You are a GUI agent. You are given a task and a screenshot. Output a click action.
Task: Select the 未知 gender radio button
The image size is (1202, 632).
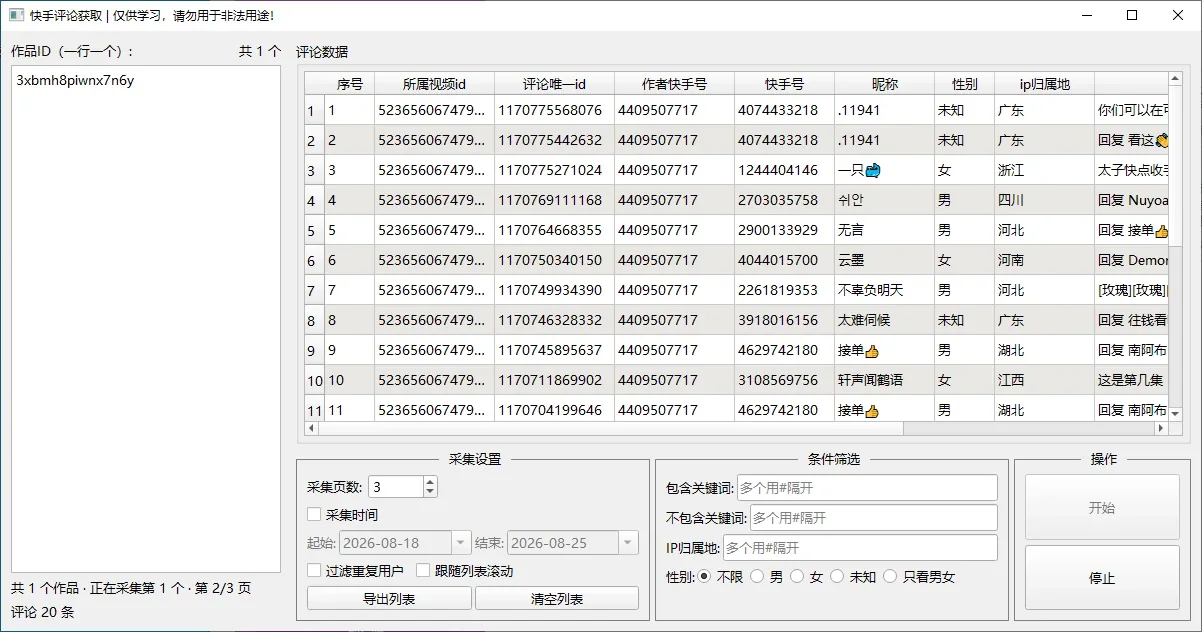[x=837, y=577]
